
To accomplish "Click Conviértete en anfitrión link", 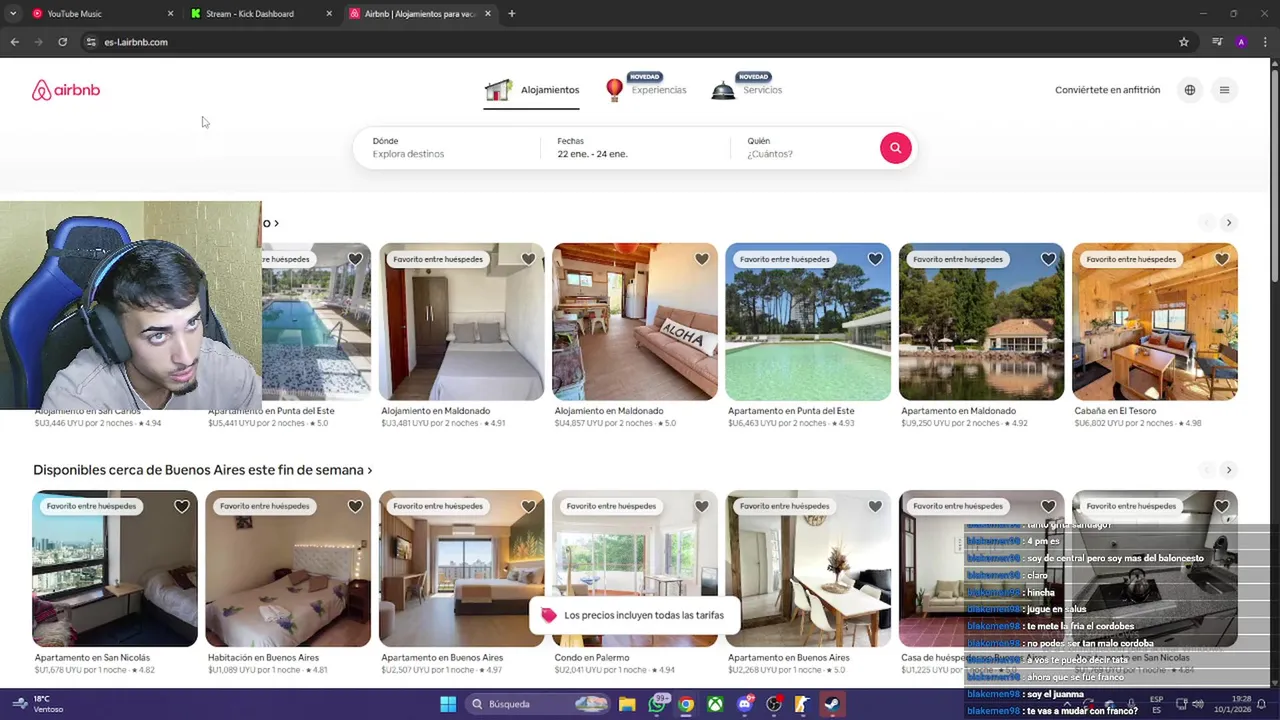I will coord(1107,90).
